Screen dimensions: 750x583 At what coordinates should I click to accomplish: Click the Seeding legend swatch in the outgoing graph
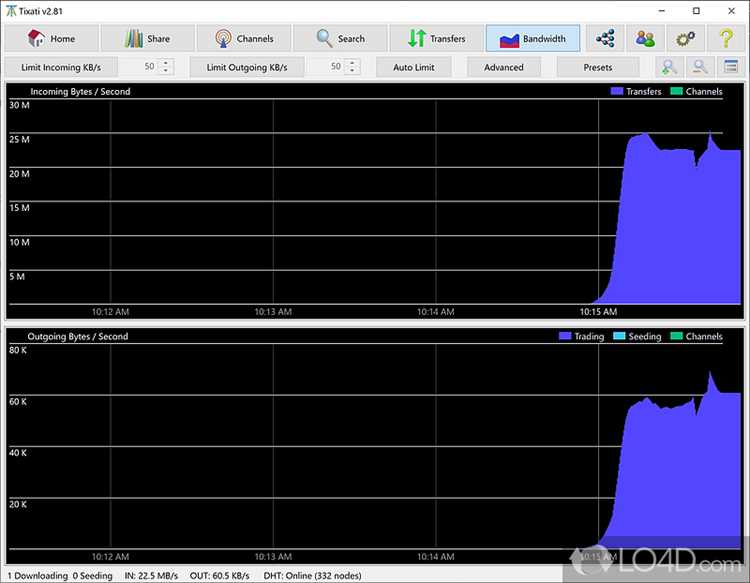pos(619,336)
